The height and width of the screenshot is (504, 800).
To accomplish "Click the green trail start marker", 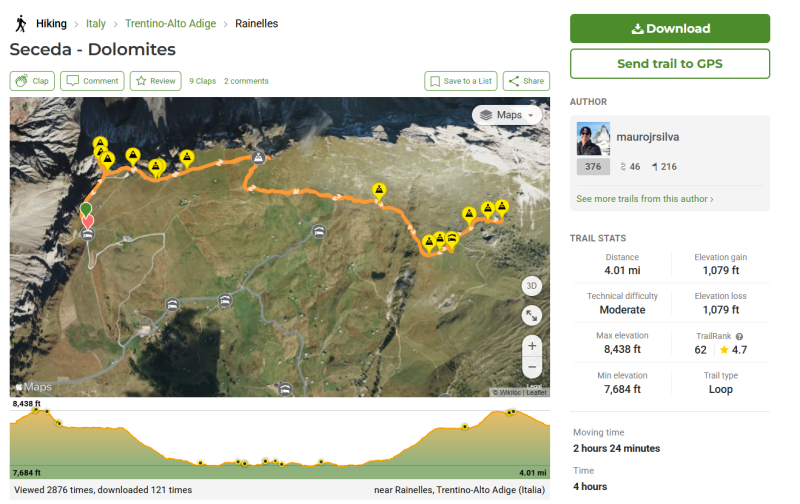I will click(86, 209).
